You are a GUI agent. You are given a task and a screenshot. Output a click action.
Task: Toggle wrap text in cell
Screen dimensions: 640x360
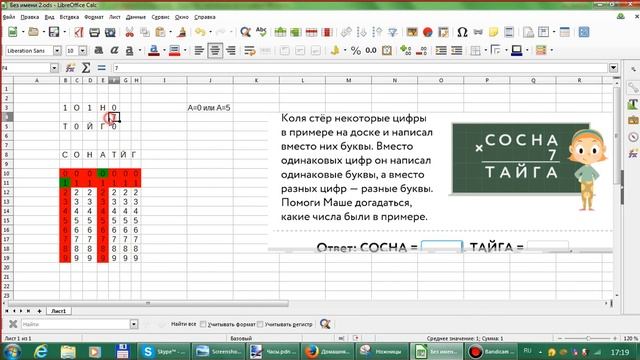click(x=249, y=50)
